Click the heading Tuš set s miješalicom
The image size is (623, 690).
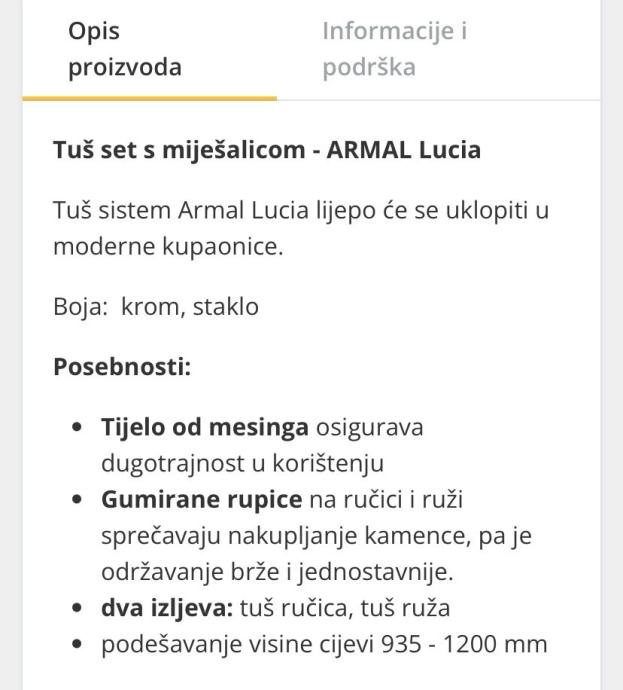266,151
